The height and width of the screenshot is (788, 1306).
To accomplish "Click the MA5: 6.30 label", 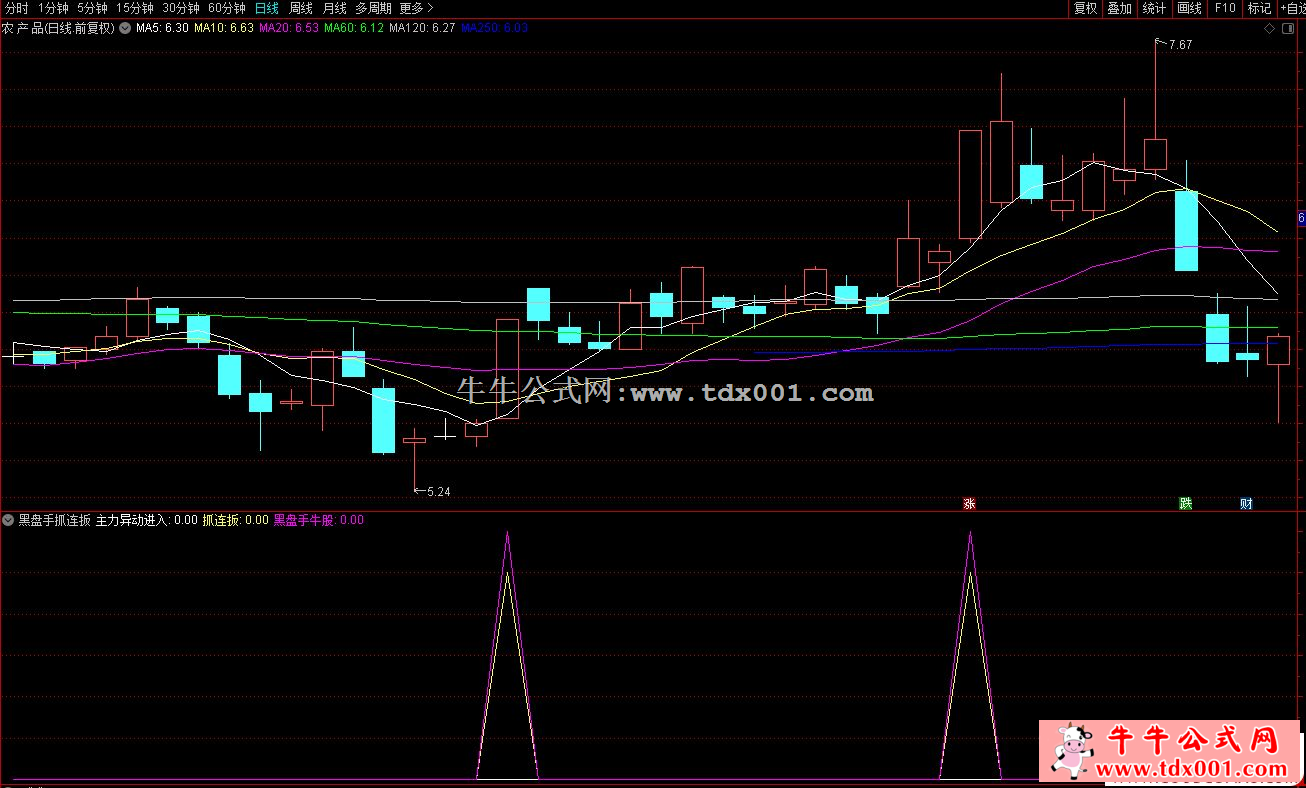I will click(x=161, y=28).
